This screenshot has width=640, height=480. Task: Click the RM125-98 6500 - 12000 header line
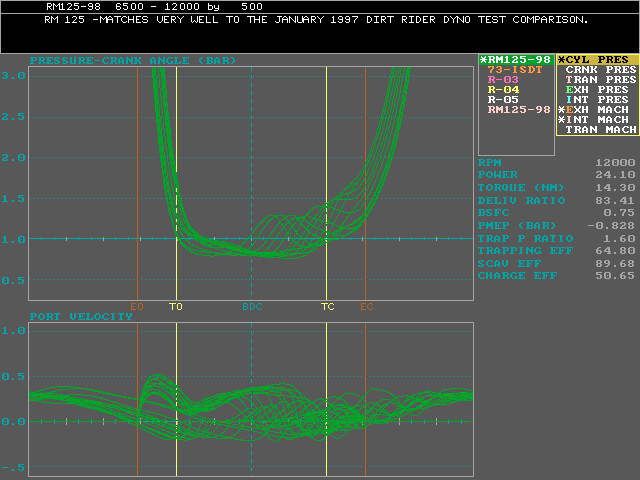154,7
